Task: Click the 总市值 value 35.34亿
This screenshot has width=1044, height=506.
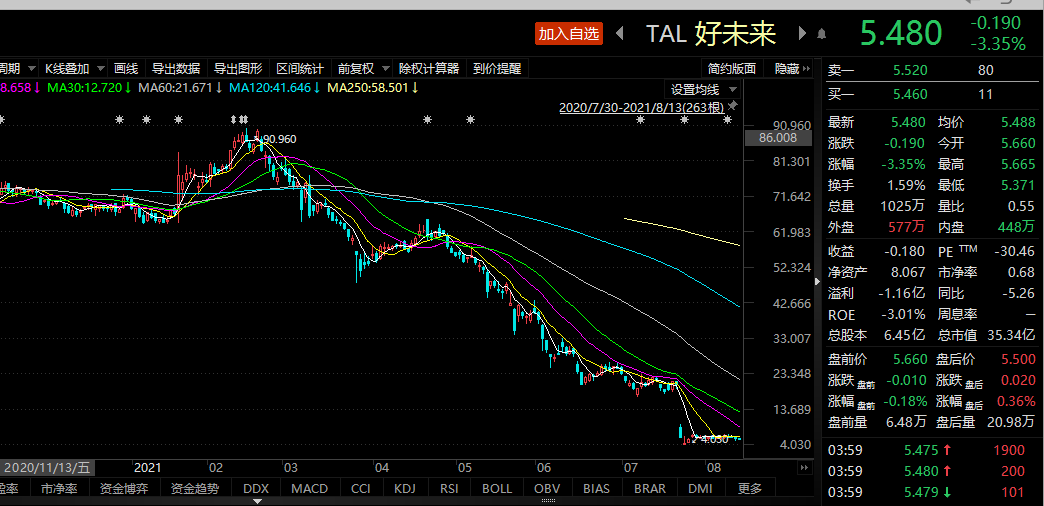Action: point(1009,335)
